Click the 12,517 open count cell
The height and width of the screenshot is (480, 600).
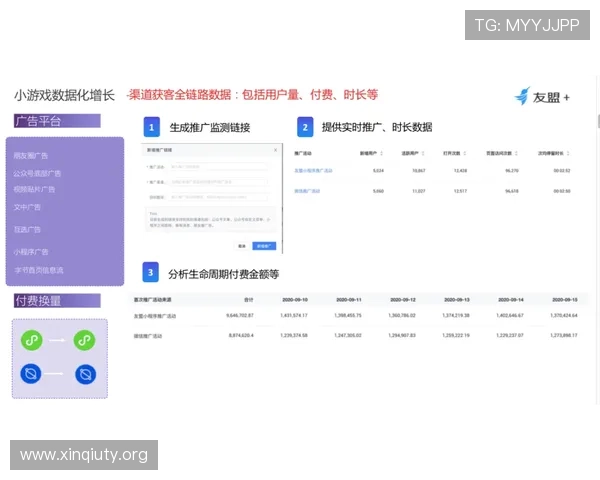click(460, 191)
